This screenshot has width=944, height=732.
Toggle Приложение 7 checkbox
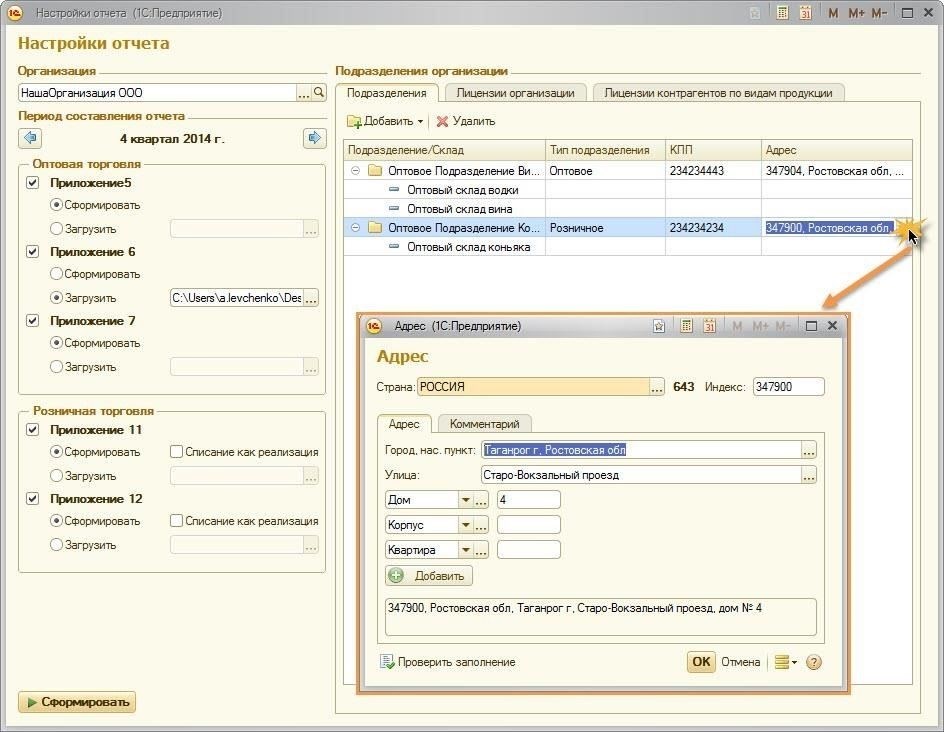tap(33, 321)
